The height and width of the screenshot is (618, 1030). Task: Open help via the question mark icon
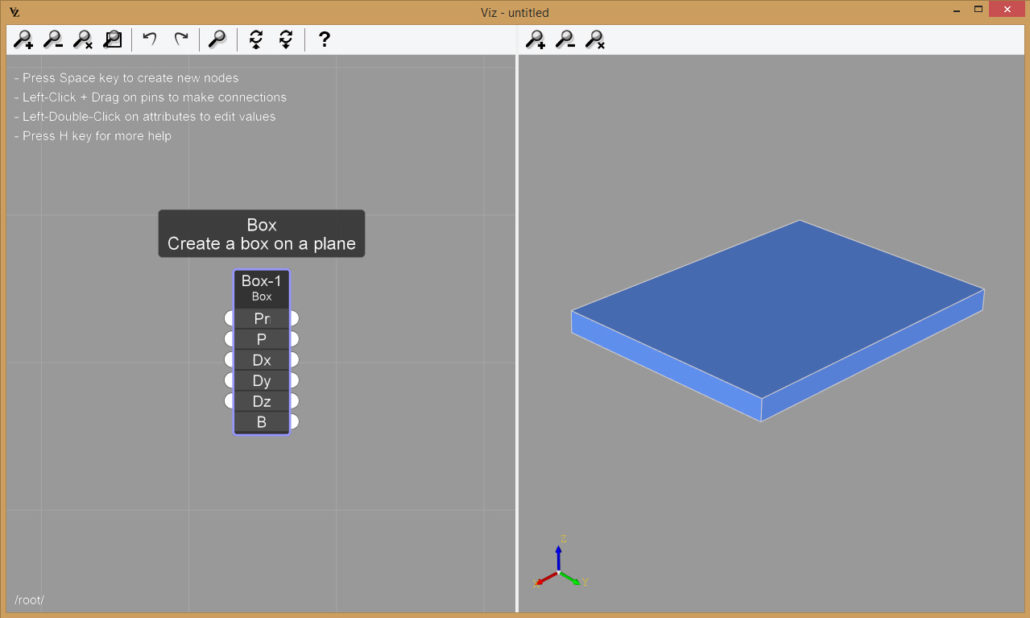tap(323, 39)
